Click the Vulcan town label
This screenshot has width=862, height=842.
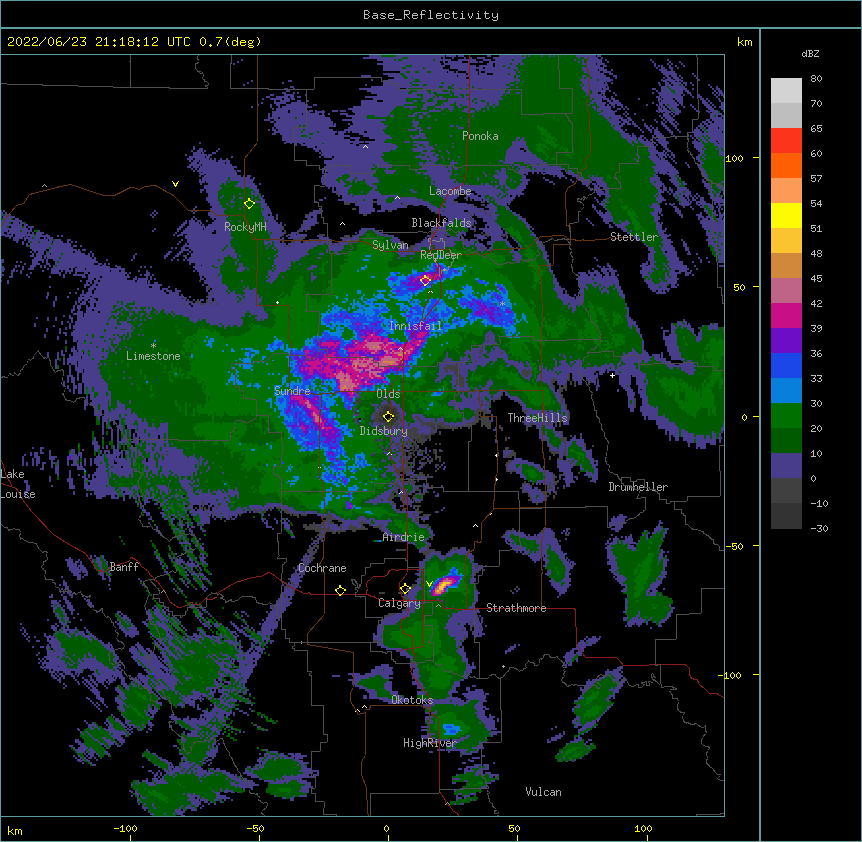(x=543, y=792)
